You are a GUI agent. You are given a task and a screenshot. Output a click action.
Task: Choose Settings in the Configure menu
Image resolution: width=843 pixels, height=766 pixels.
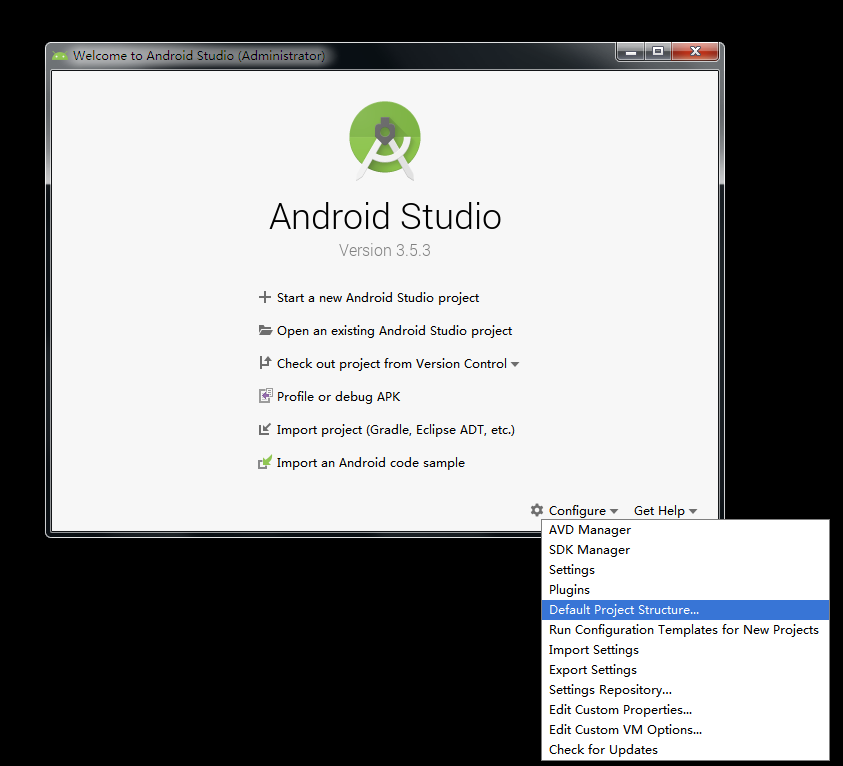685,570
